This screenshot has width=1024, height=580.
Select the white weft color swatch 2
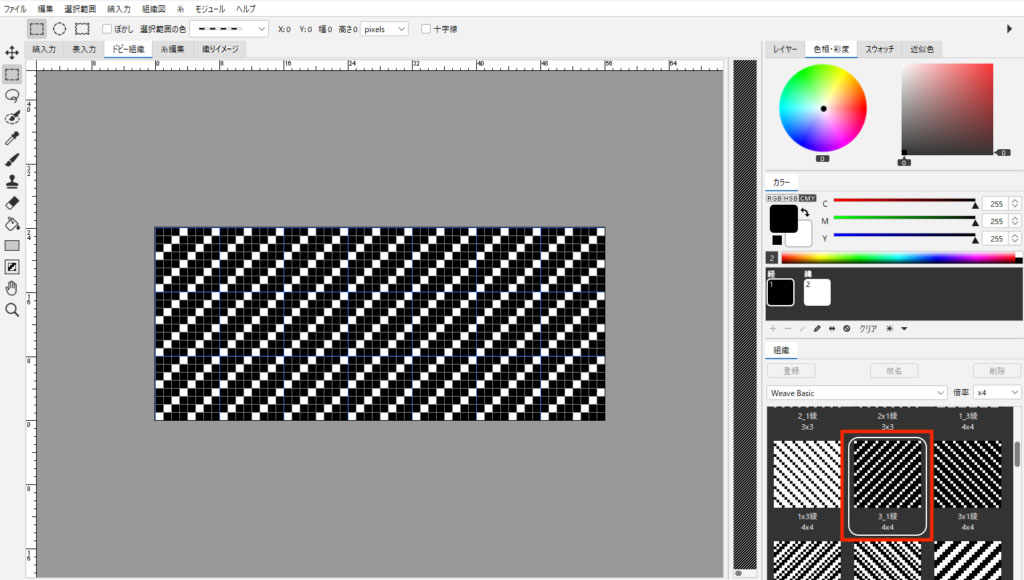(817, 291)
